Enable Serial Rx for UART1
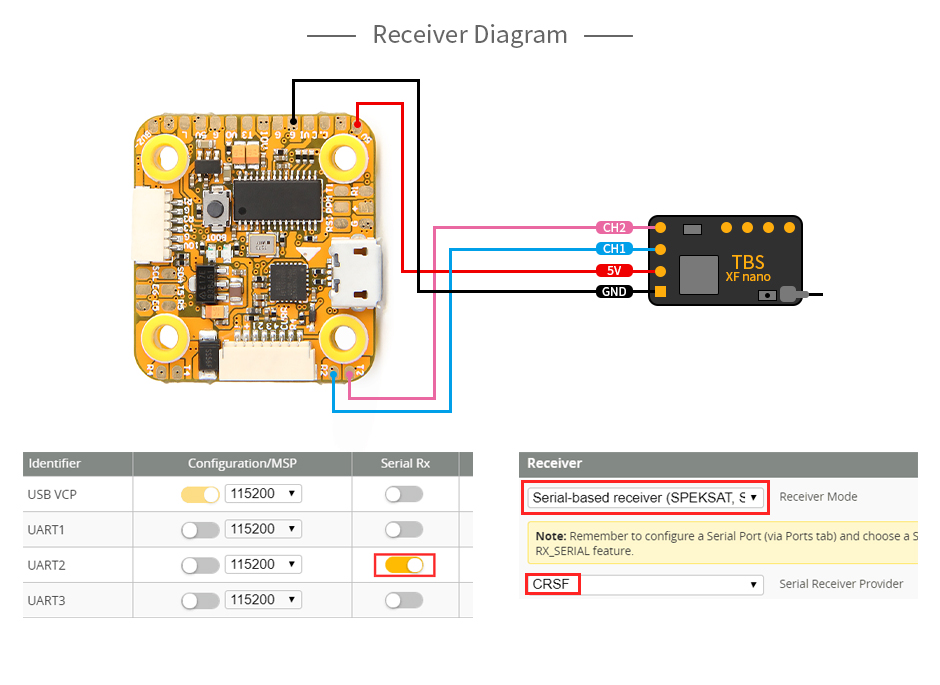 click(x=404, y=529)
